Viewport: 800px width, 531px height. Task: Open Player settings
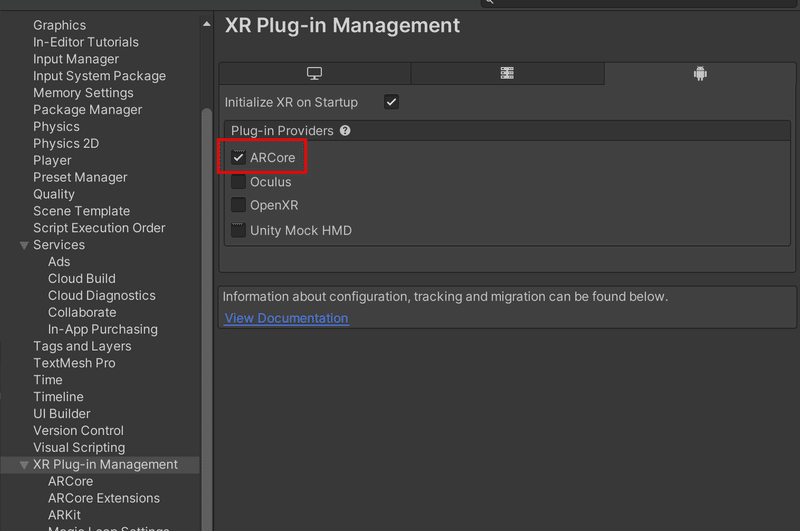[52, 160]
